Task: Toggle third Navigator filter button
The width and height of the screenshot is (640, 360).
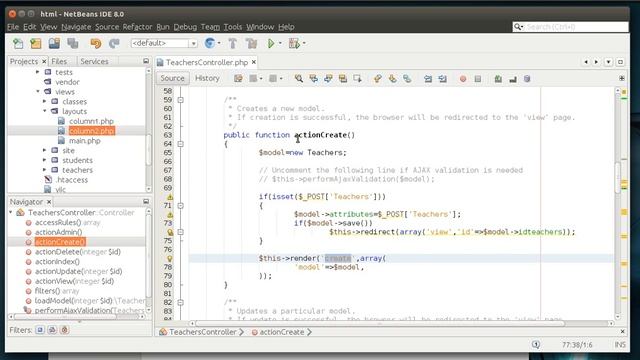Action: tap(64, 330)
